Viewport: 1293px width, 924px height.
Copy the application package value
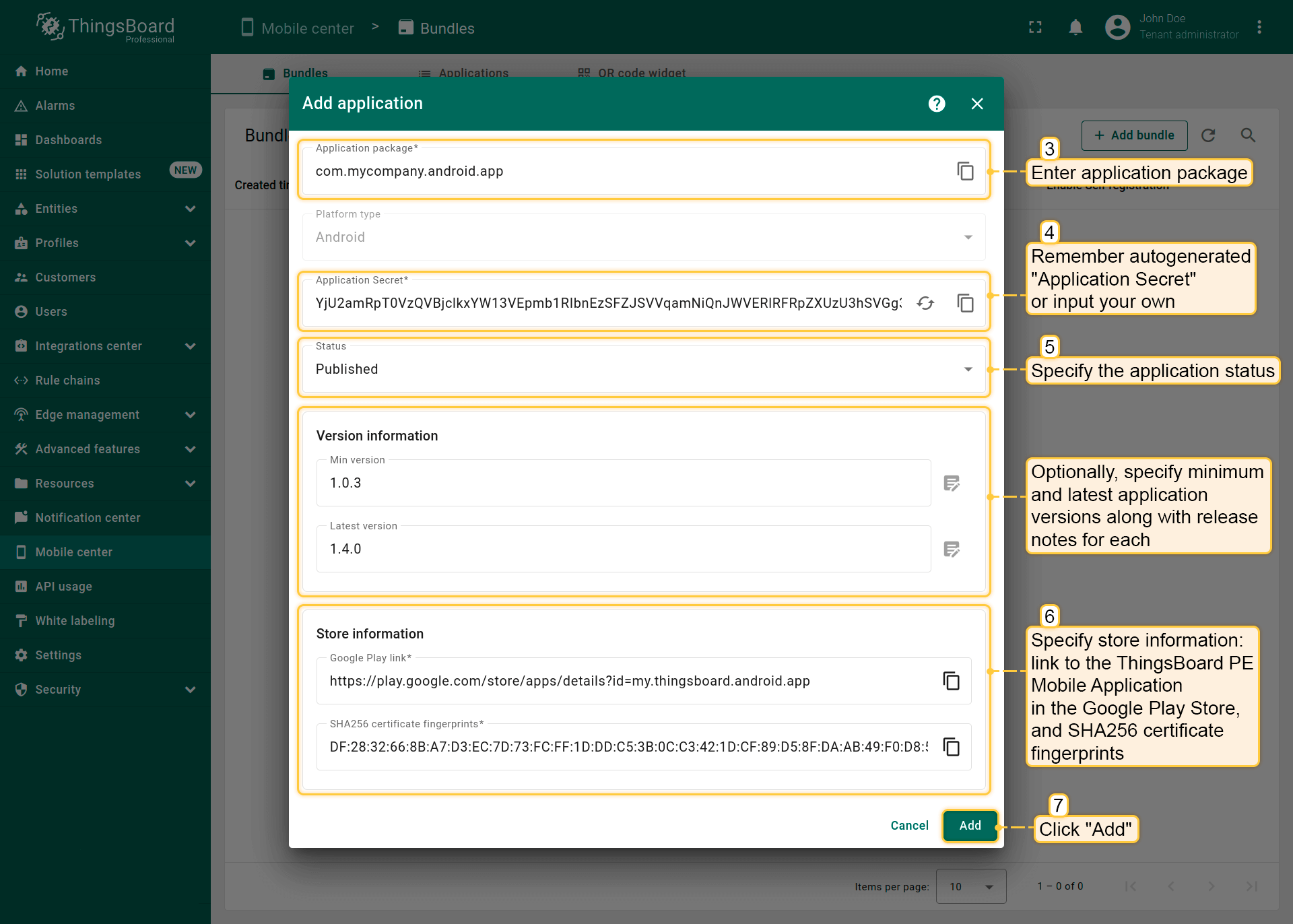(x=965, y=171)
